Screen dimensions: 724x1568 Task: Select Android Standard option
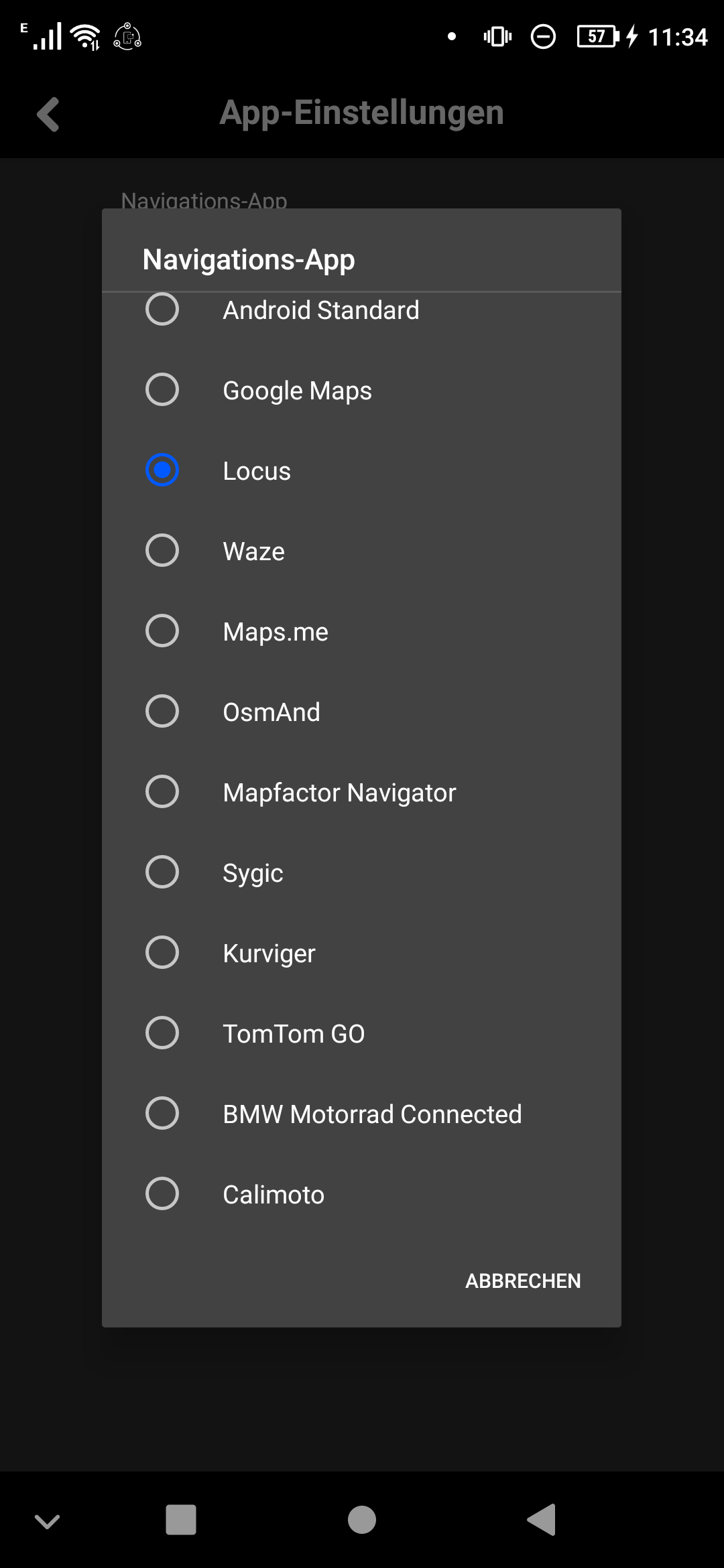click(162, 310)
